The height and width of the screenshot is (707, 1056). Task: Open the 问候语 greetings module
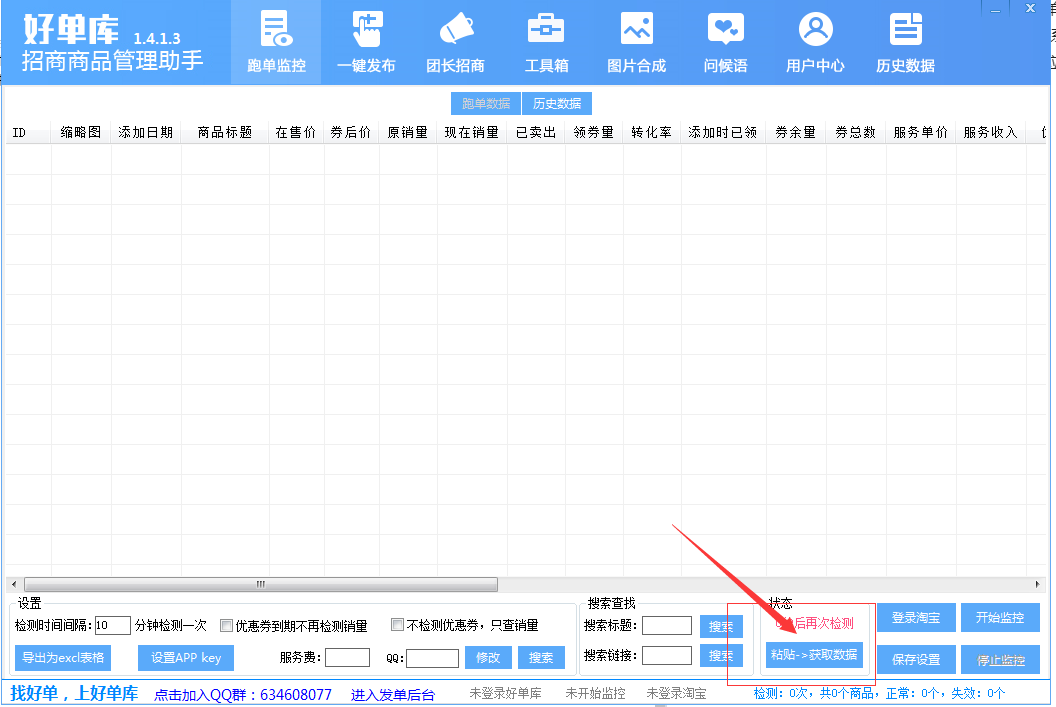(725, 42)
